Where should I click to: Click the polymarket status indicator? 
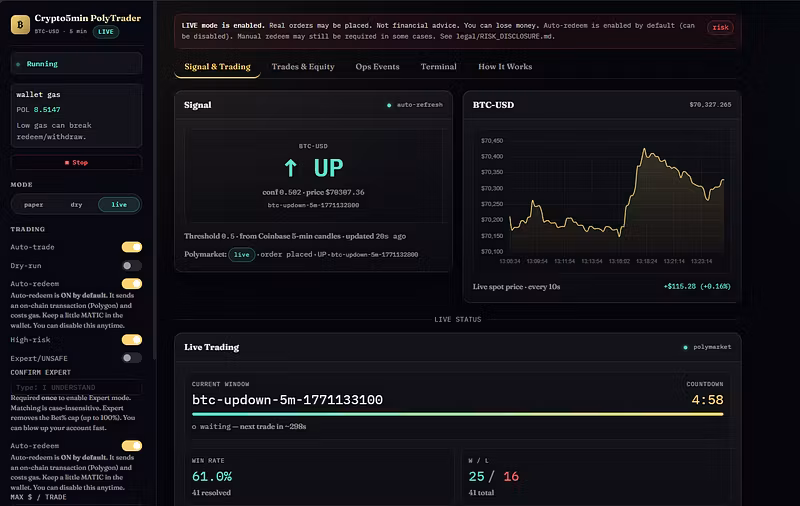[x=707, y=347]
